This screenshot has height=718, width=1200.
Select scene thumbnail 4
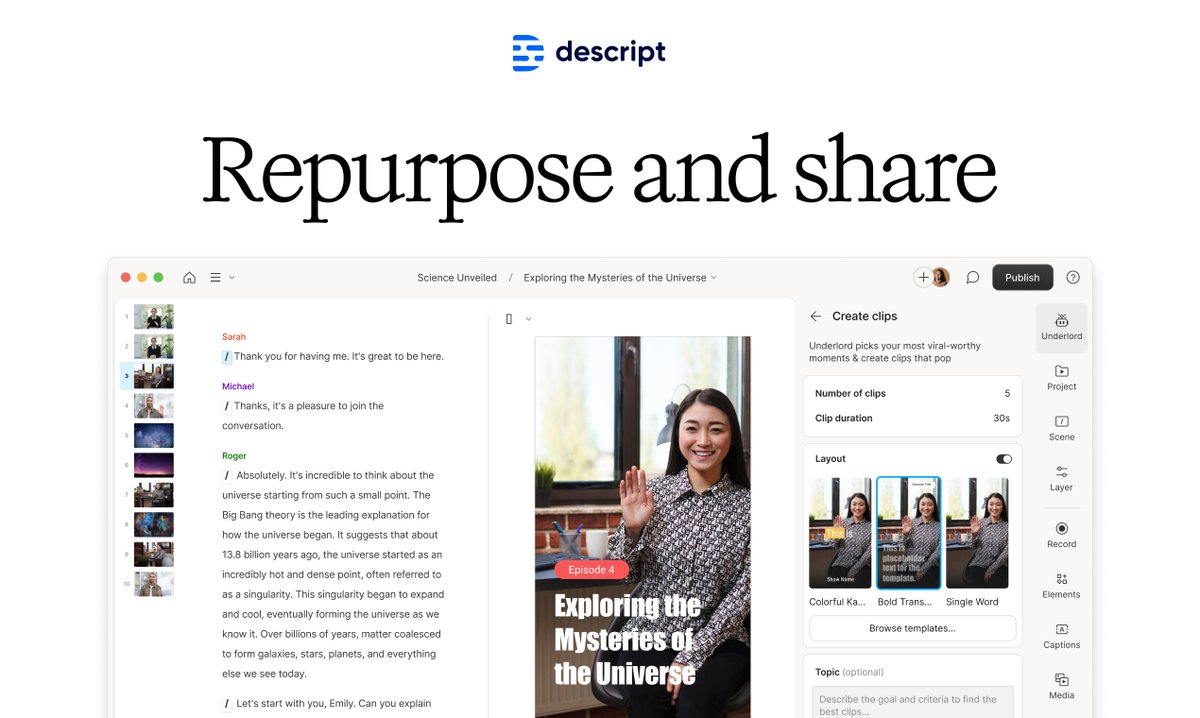154,406
